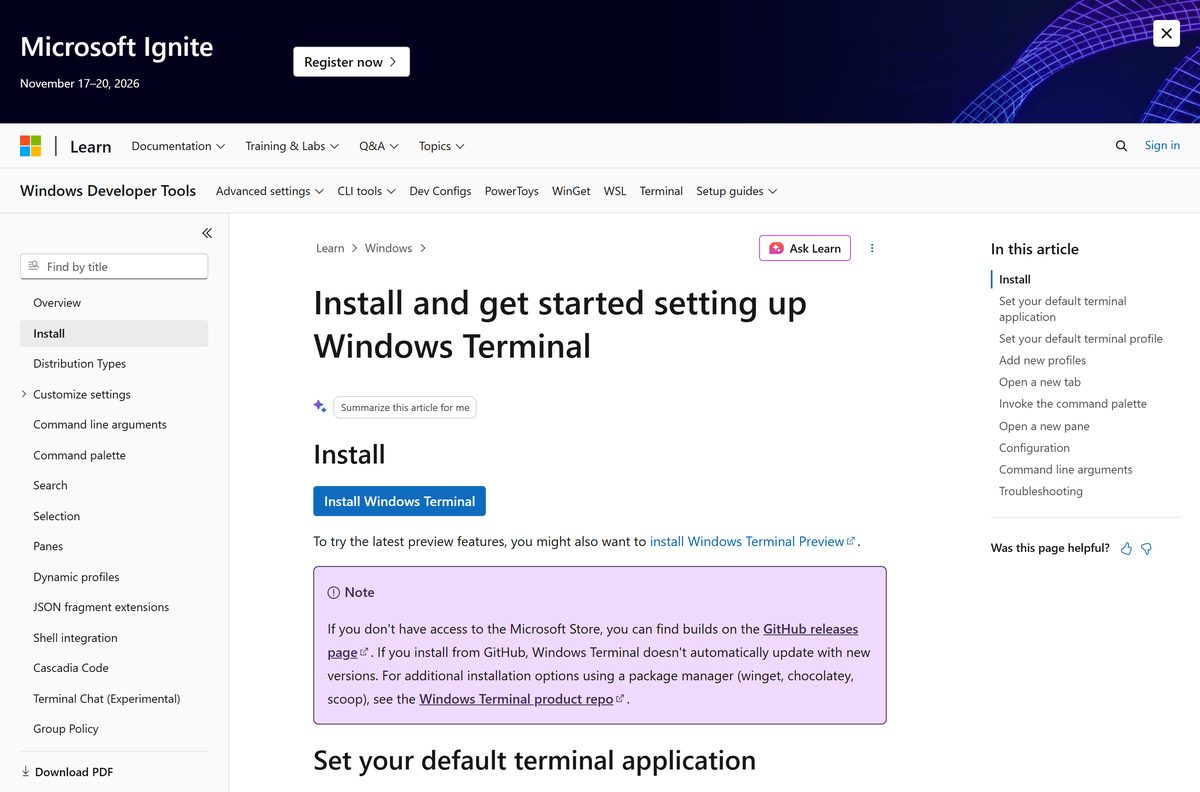Click Summarize this article for me

(x=405, y=407)
